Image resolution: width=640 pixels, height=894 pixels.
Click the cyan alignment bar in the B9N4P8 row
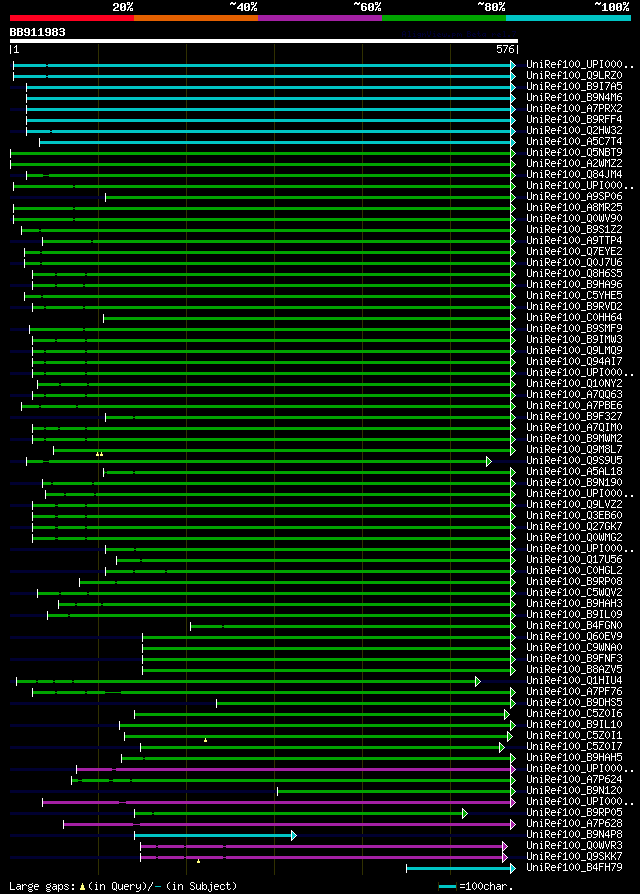tap(215, 835)
